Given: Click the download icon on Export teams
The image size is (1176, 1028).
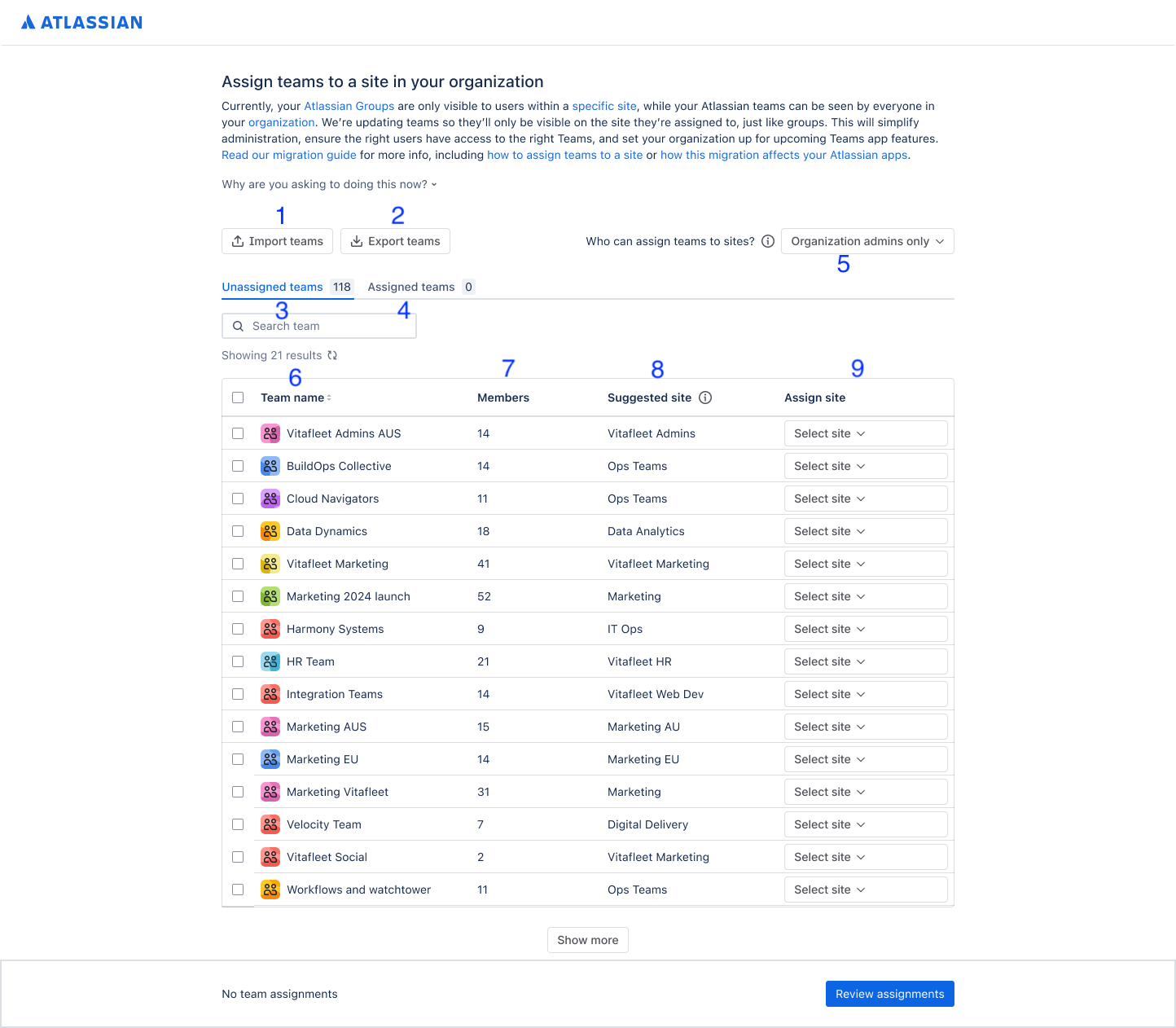Looking at the screenshot, I should tap(357, 241).
